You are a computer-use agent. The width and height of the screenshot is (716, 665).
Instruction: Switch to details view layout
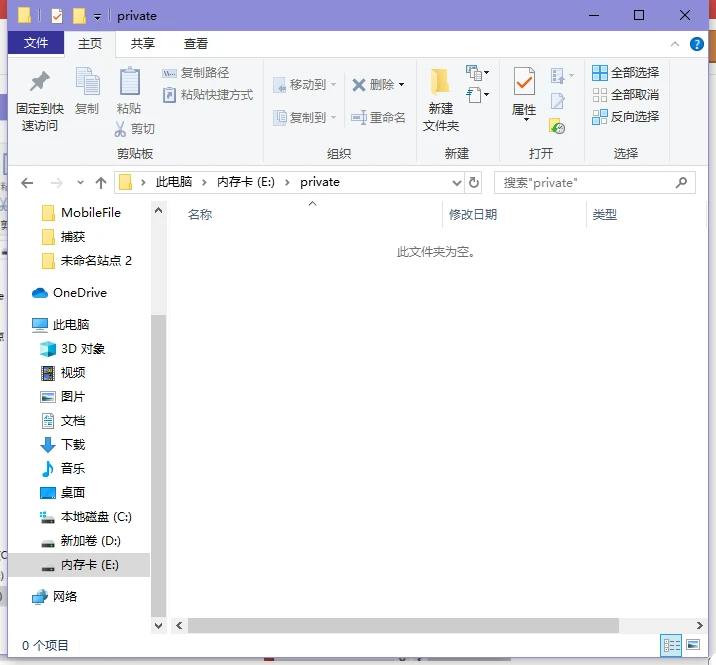(671, 646)
